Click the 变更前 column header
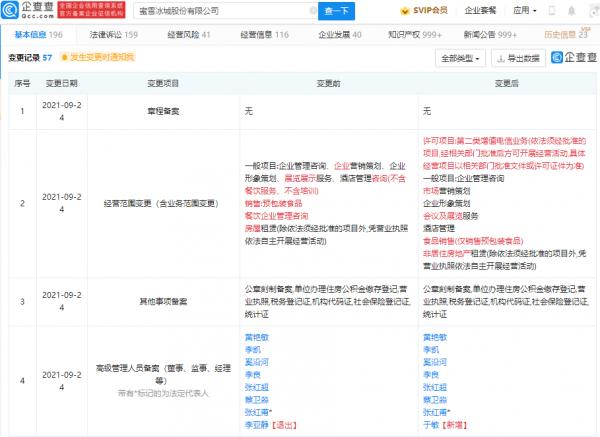600x437 pixels. pos(328,83)
